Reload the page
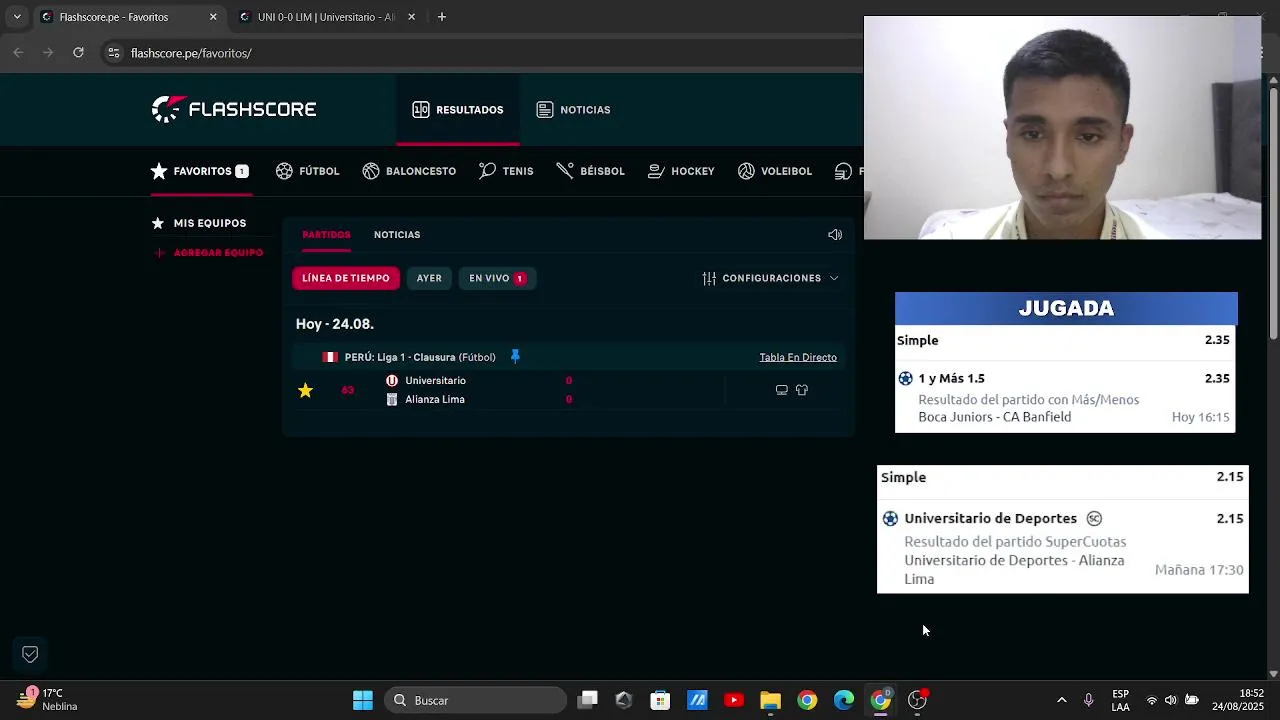Screen dimensions: 1280x720 coord(78,53)
